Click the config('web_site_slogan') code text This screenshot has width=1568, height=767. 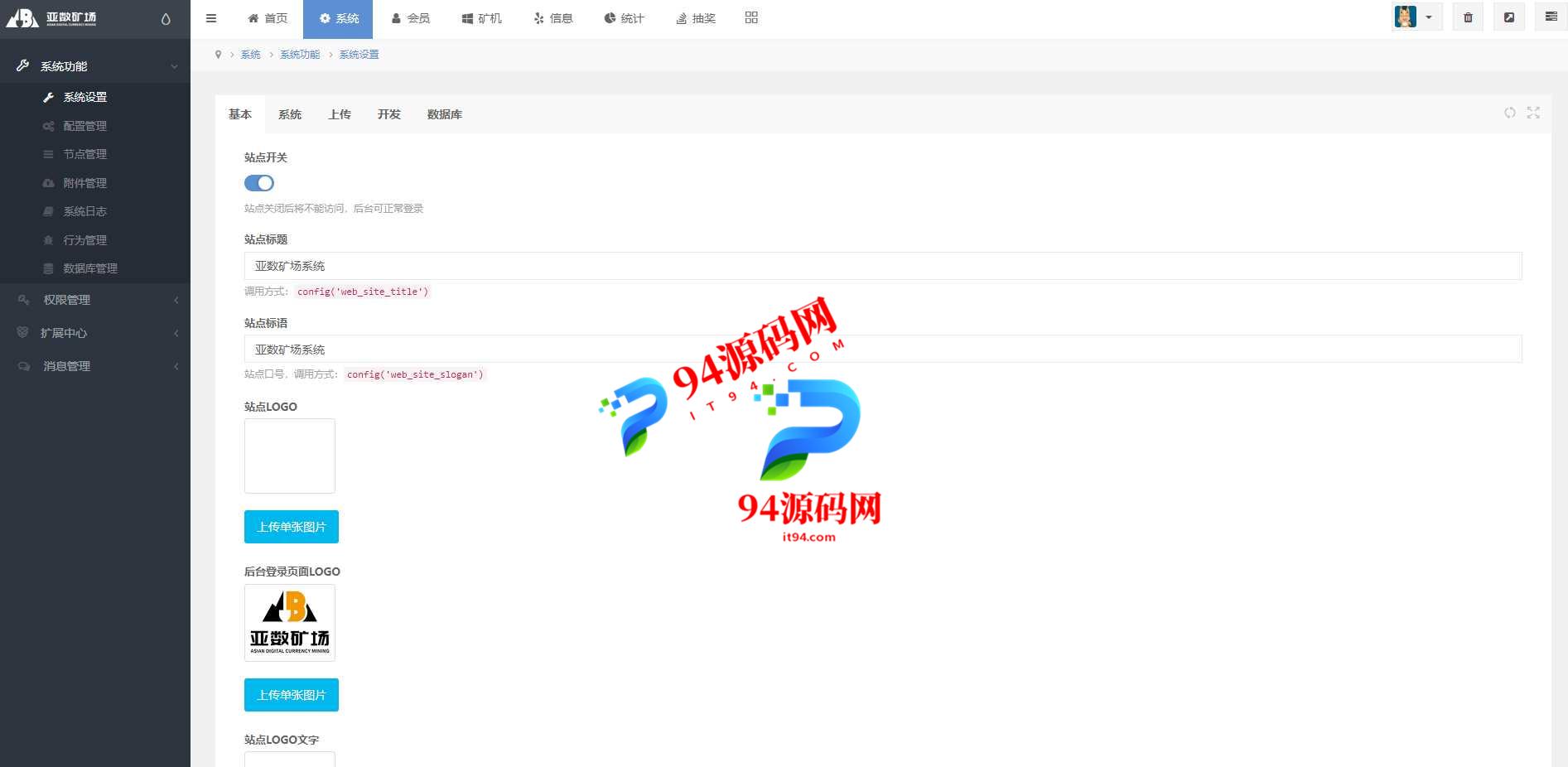tap(415, 374)
